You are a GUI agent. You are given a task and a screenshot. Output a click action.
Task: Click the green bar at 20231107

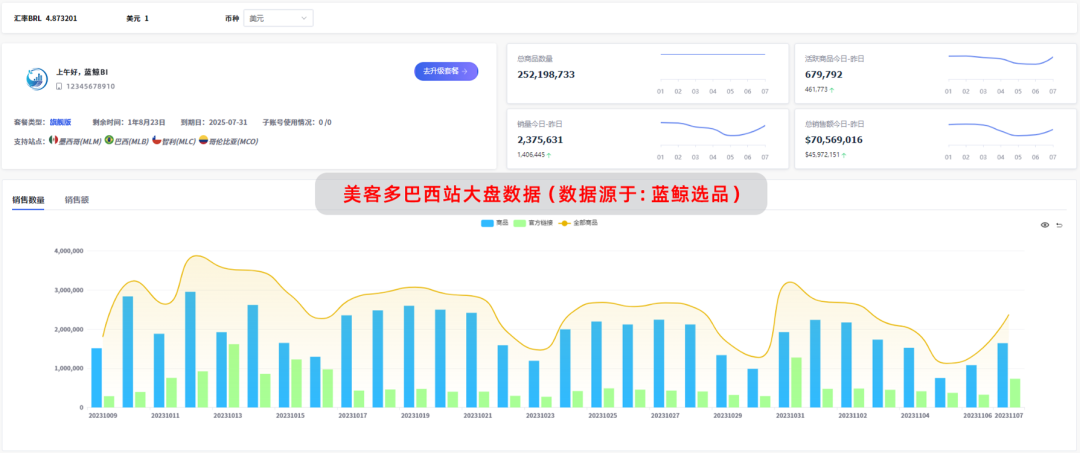click(1015, 393)
